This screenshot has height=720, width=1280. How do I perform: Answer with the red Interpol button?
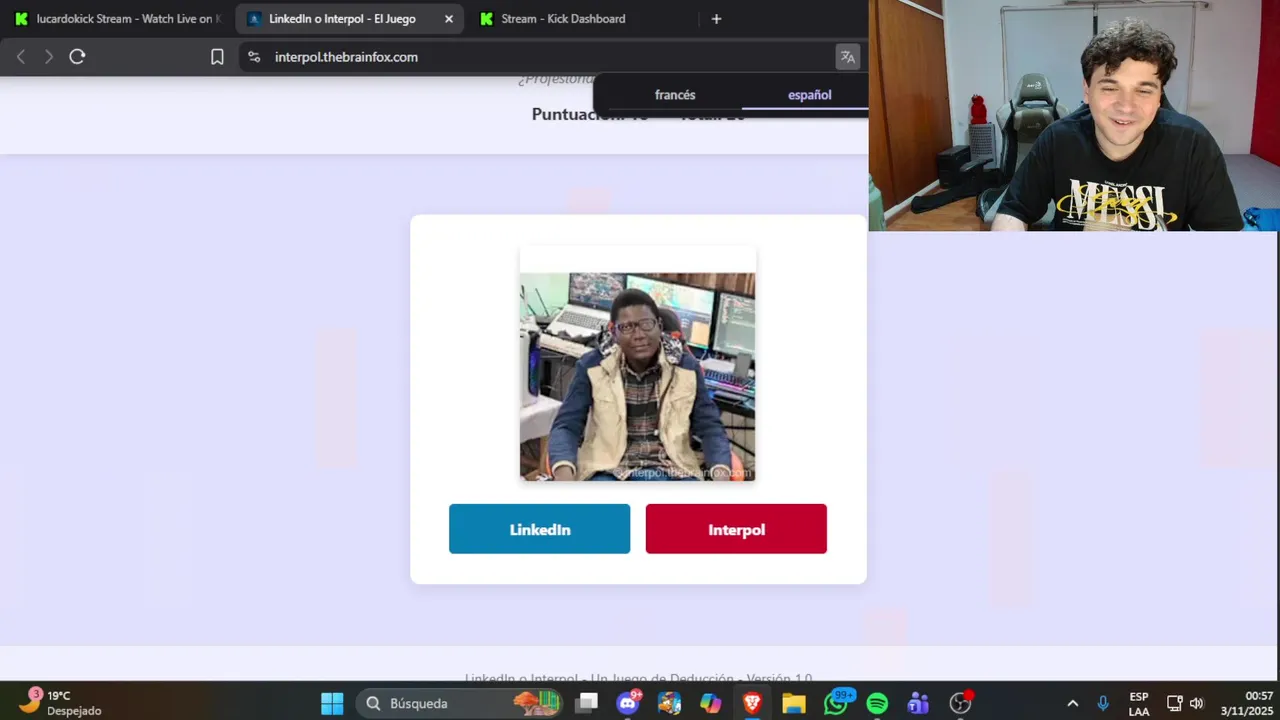coord(736,529)
